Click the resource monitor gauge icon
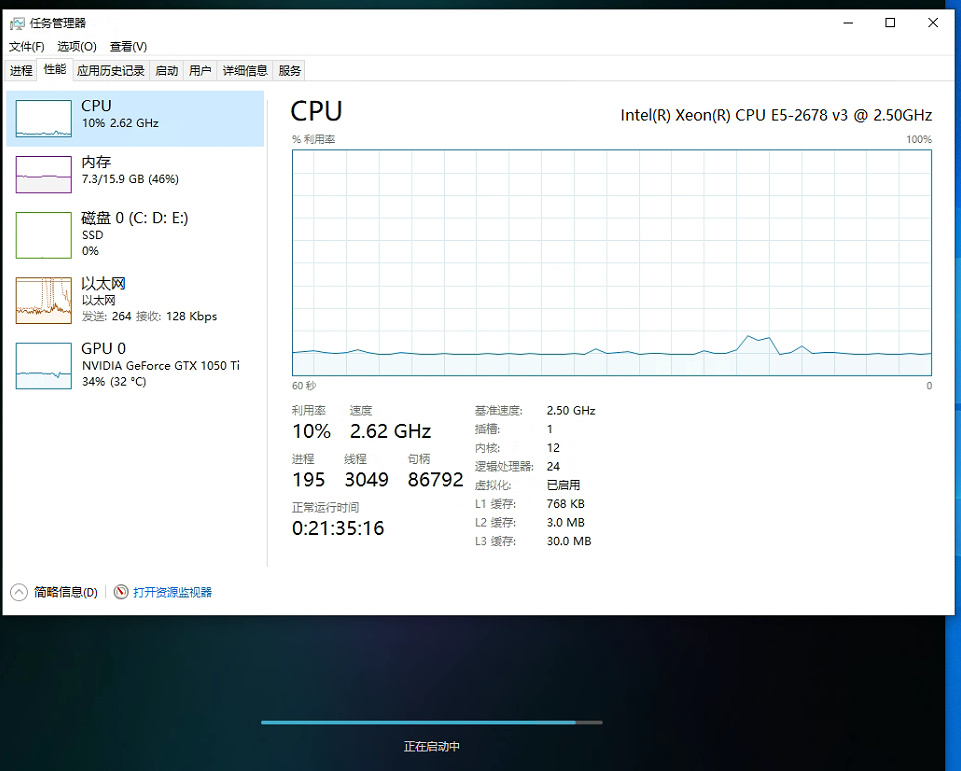 click(121, 592)
